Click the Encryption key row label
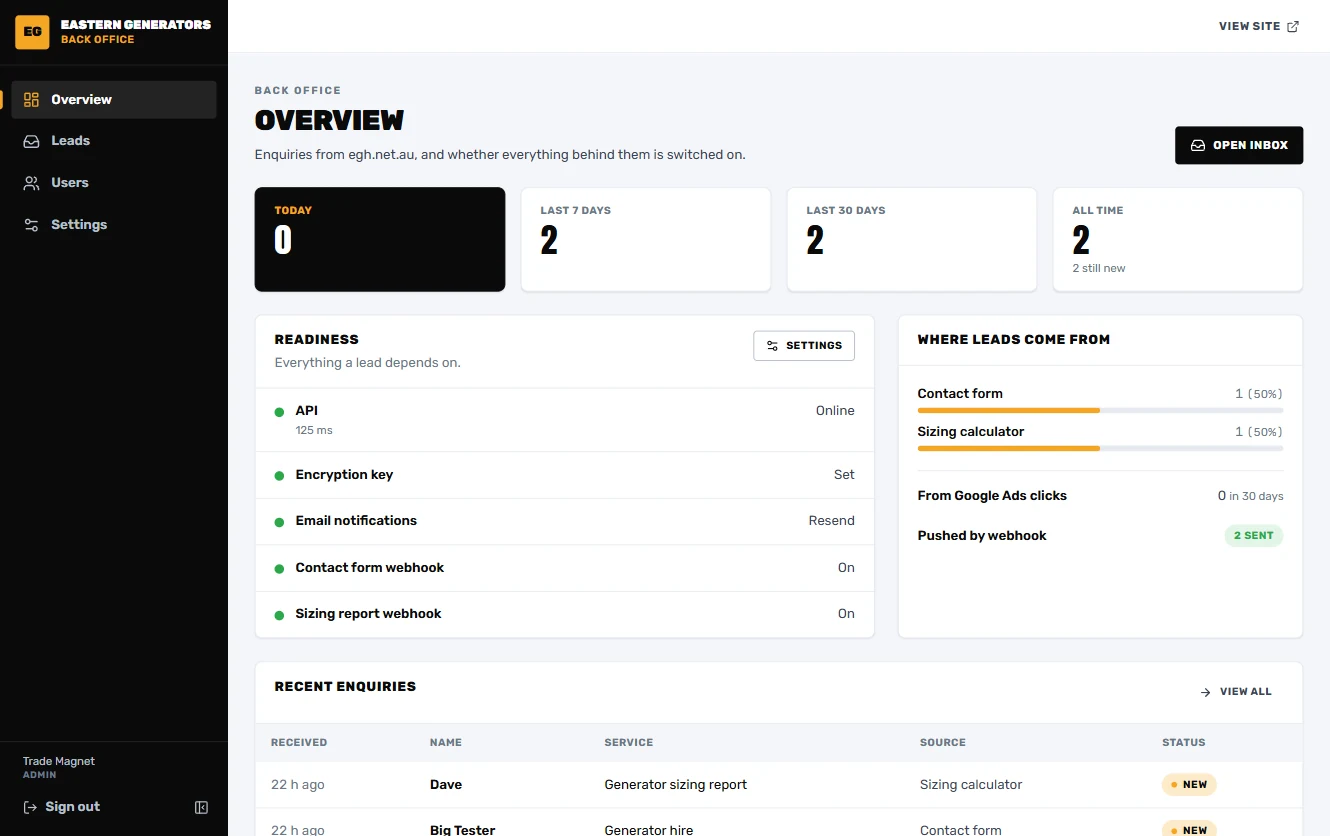This screenshot has width=1330, height=836. point(344,475)
